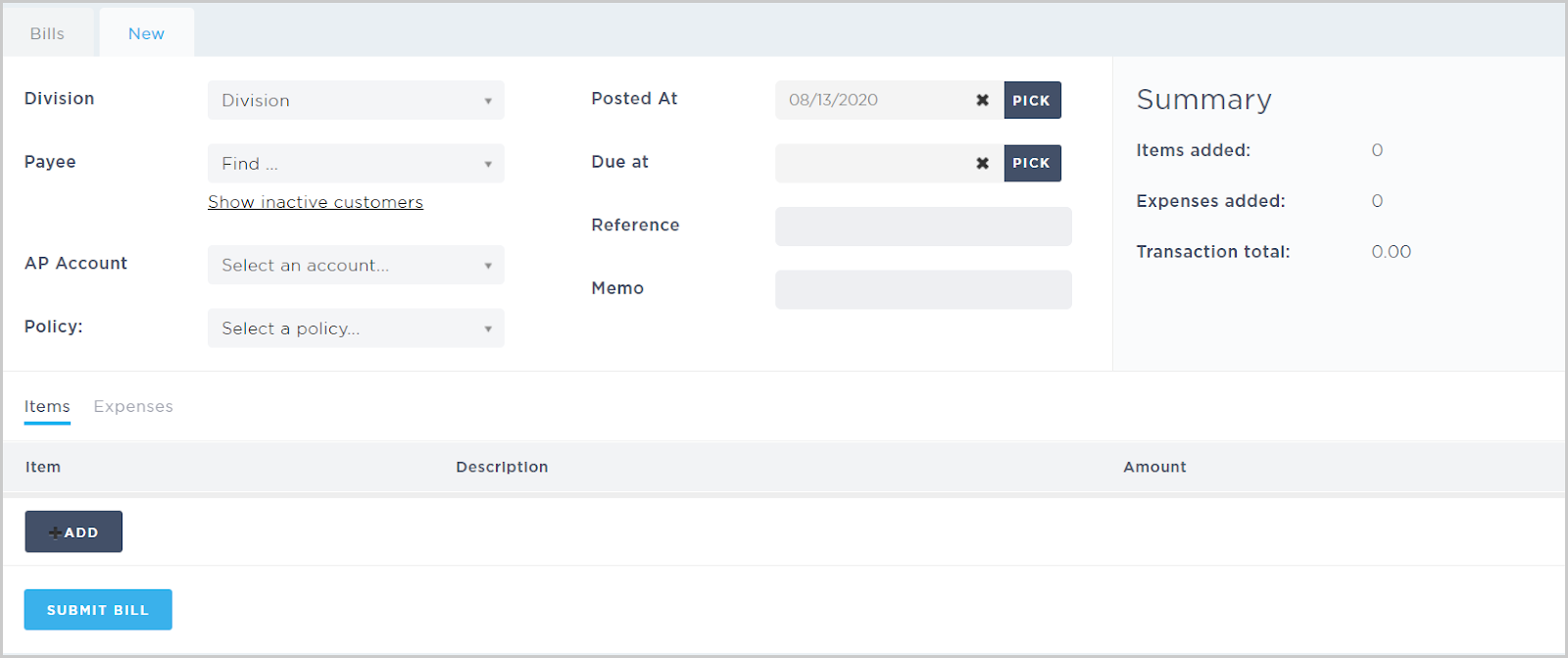Click the Payee Find dropdown arrow
Image resolution: width=1568 pixels, height=658 pixels.
[x=488, y=164]
